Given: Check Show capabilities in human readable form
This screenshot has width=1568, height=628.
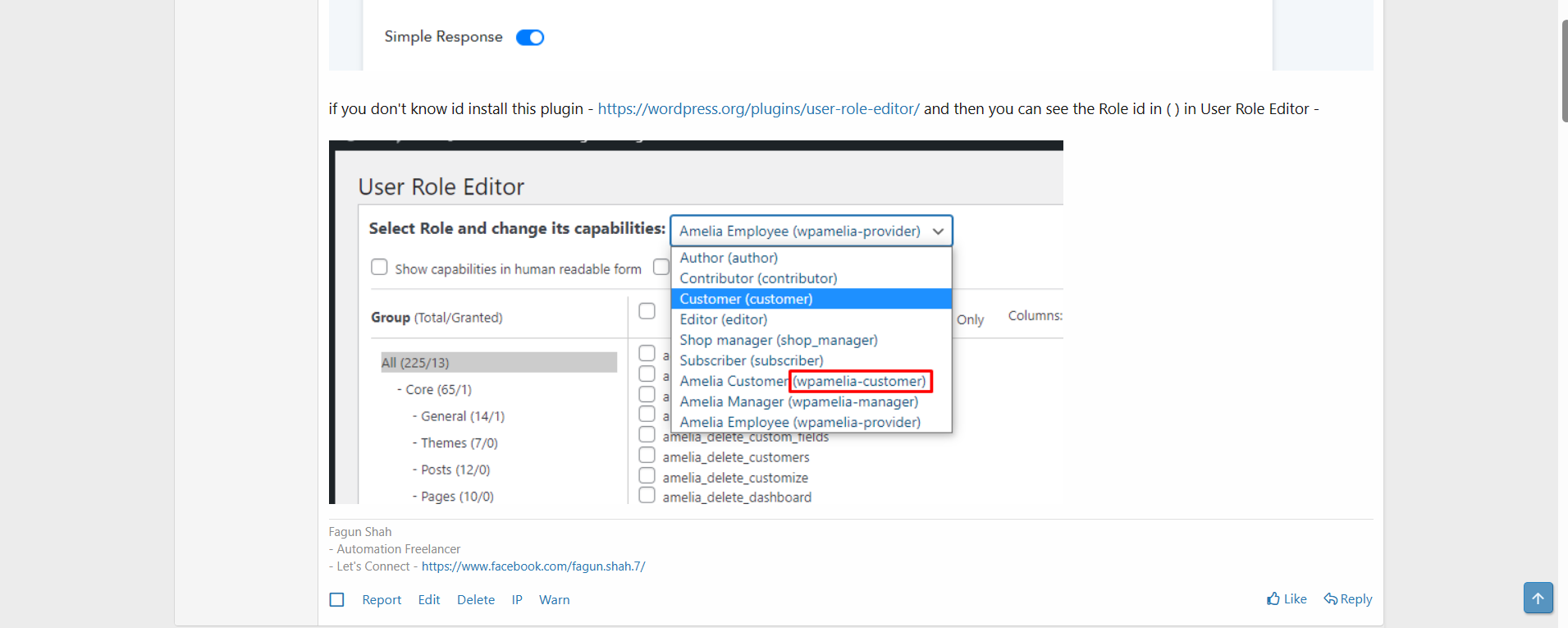Looking at the screenshot, I should pos(379,267).
